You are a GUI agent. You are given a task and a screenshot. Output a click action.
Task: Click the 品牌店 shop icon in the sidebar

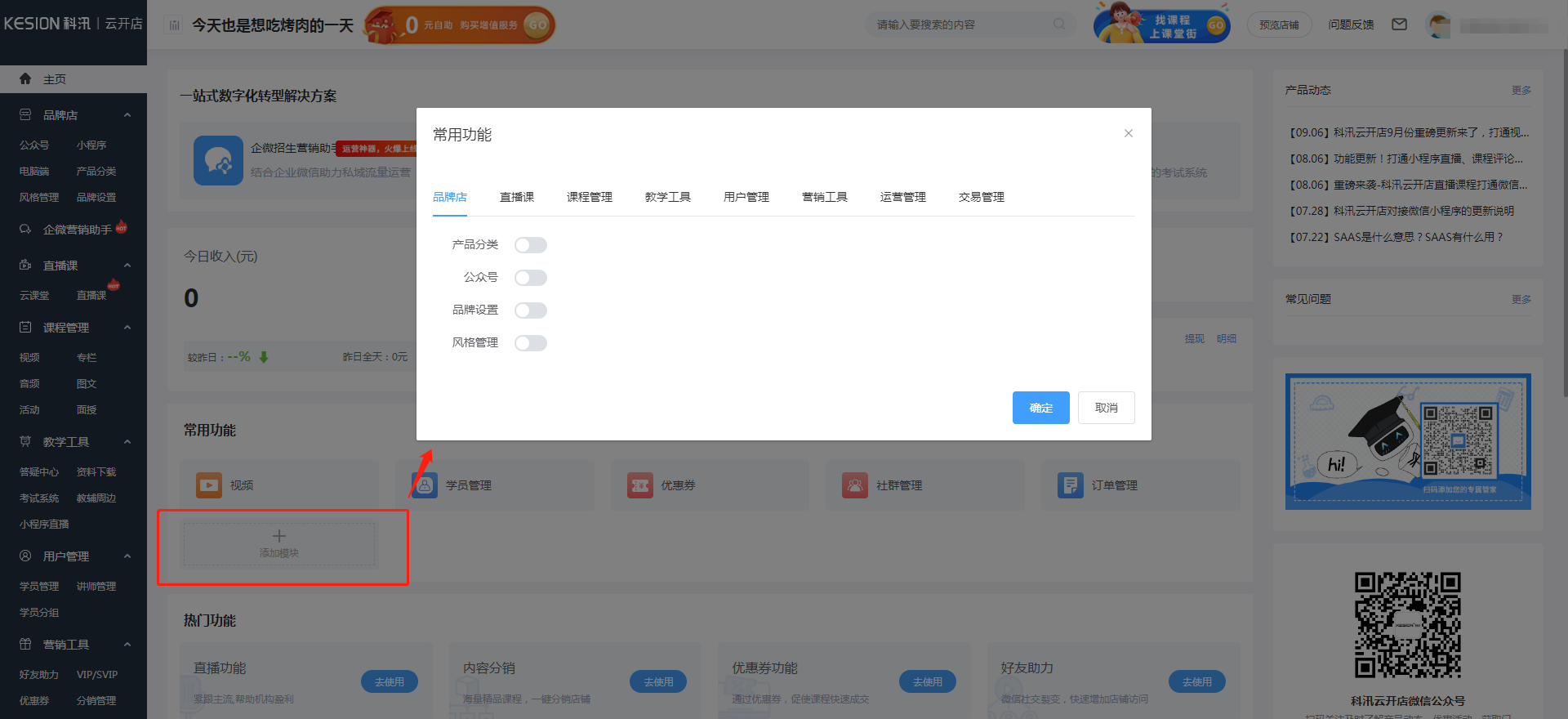[25, 115]
